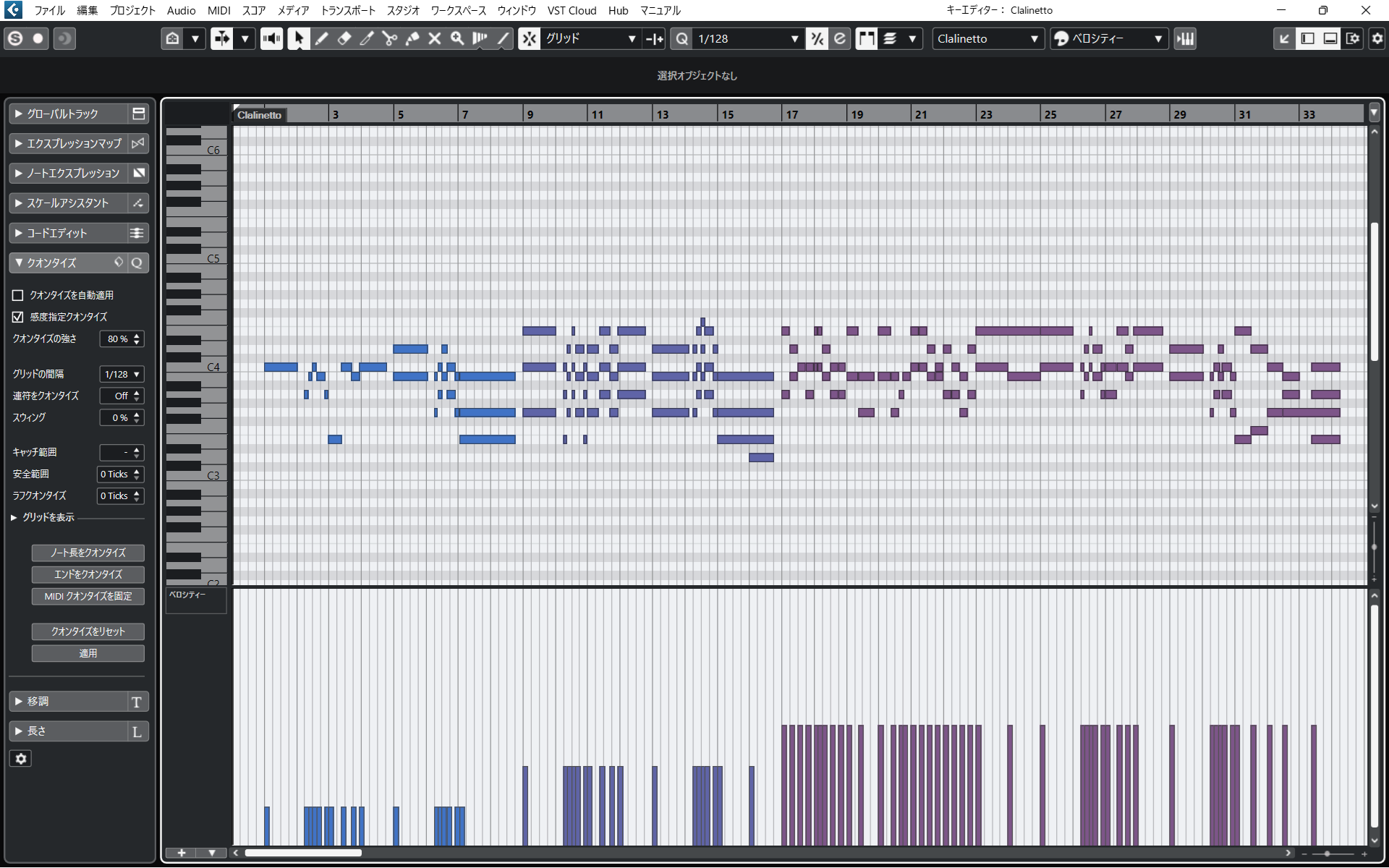
Task: Select the Split scissors tool
Action: tap(389, 38)
